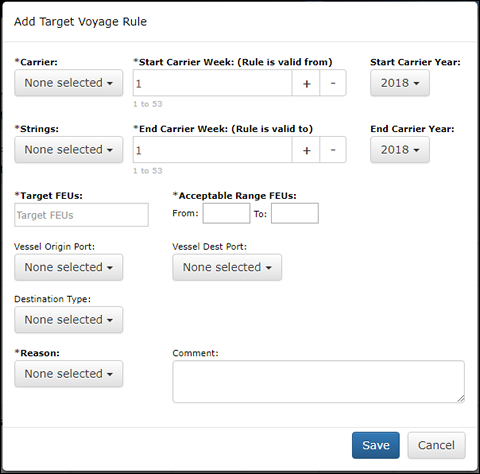
Task: Open the Vessel Dest Port dropdown
Action: tap(227, 267)
